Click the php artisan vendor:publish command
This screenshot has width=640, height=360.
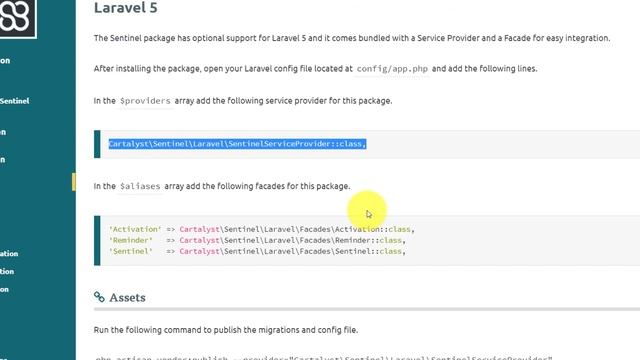pyautogui.click(x=323, y=358)
